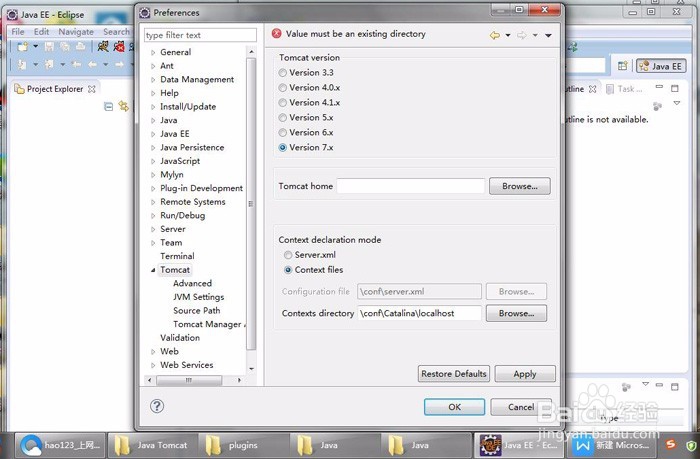Open the Navigate menu in Eclipse
Viewport: 700px width, 459px height.
(76, 32)
